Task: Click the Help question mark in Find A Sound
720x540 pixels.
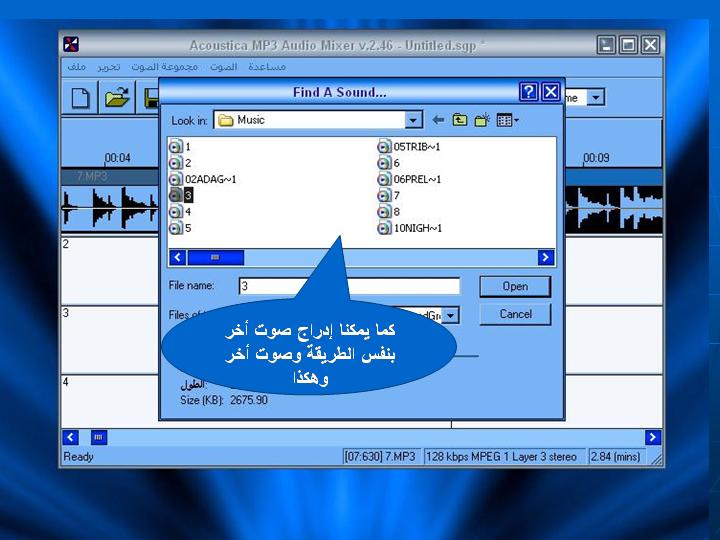Action: (529, 92)
